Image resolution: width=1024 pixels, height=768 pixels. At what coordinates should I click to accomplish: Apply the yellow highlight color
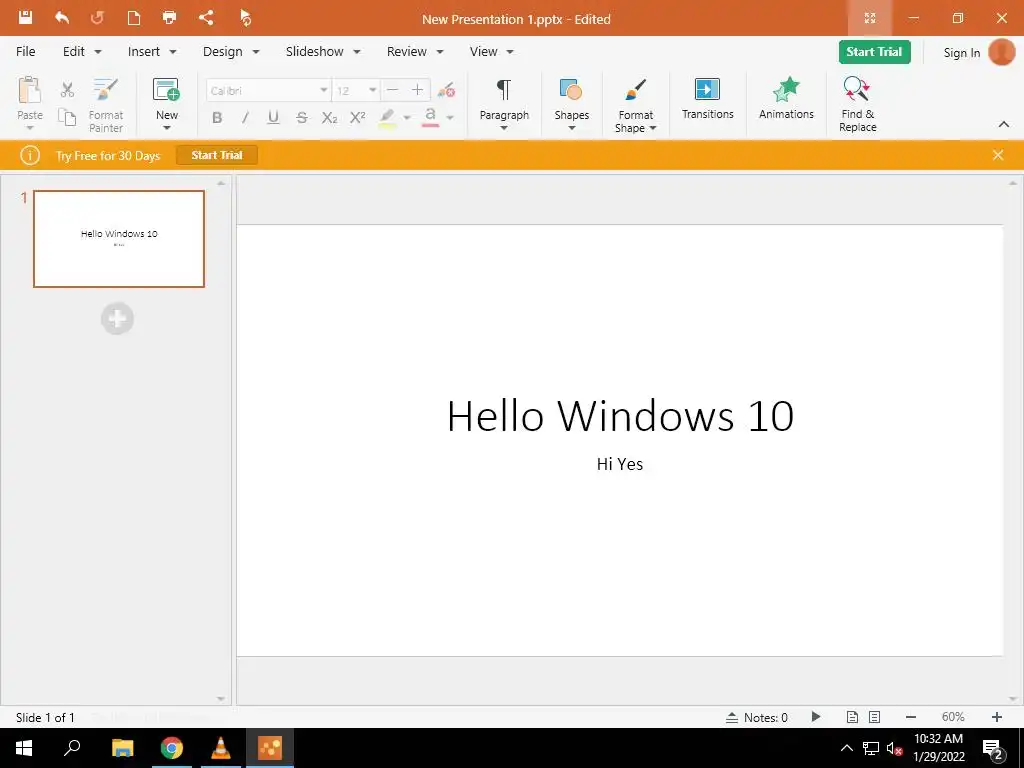coord(387,118)
